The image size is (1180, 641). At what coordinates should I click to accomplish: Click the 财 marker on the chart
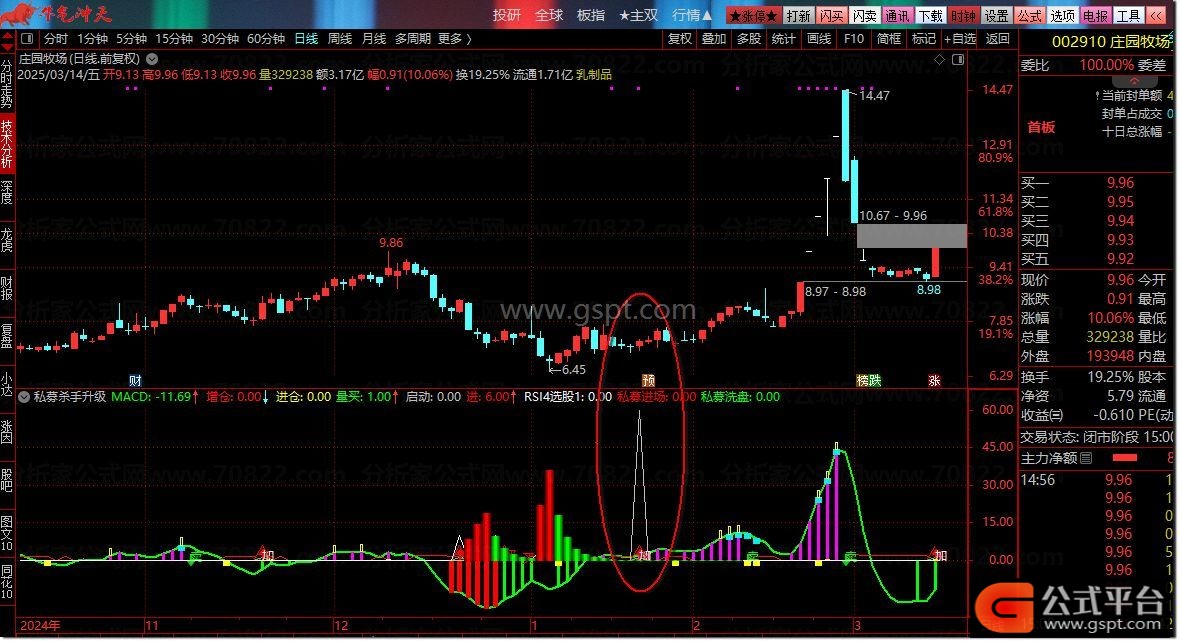(x=135, y=381)
